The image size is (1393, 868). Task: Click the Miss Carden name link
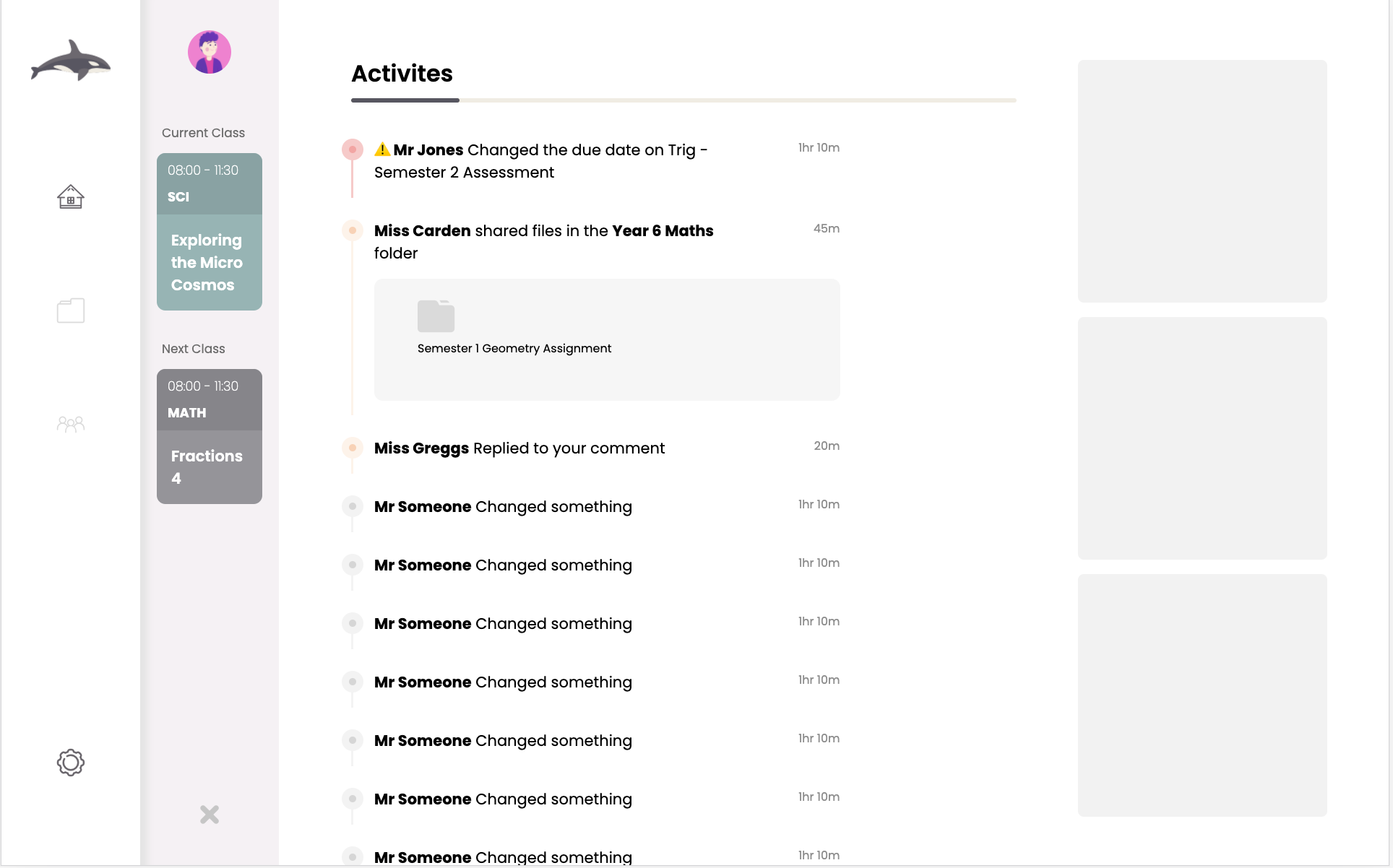423,231
